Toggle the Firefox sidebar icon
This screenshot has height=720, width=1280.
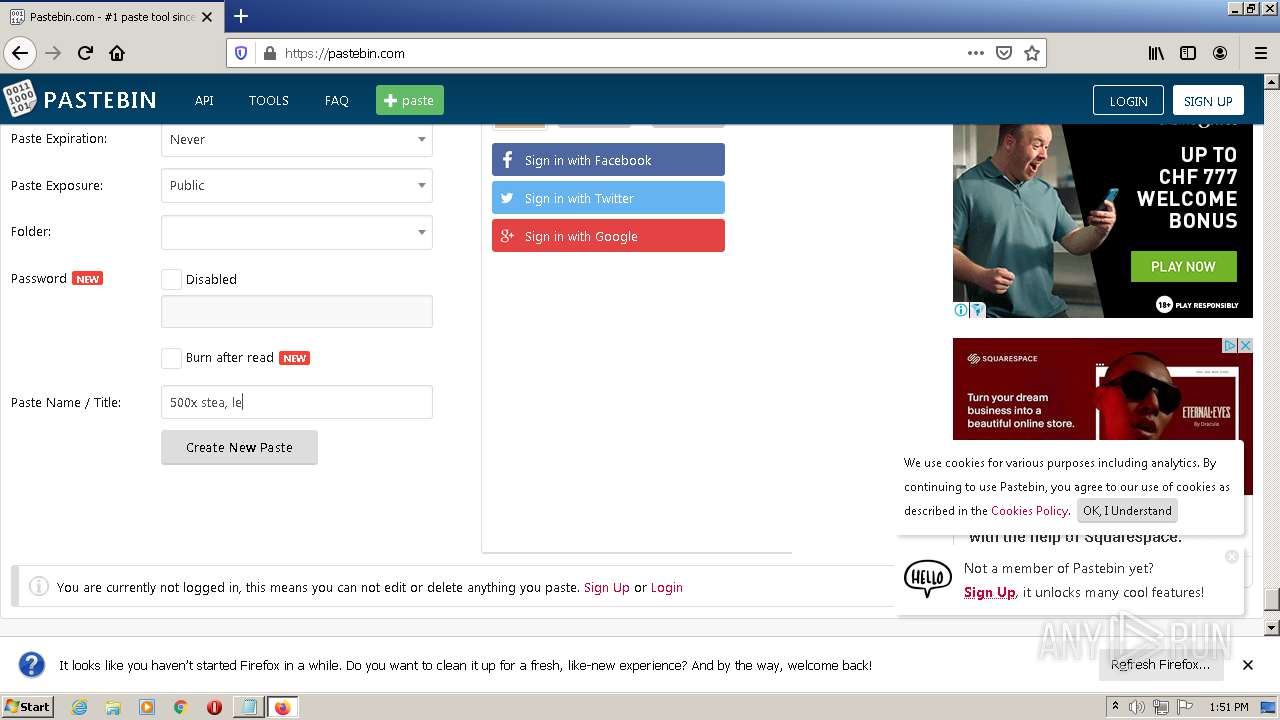[1188, 53]
